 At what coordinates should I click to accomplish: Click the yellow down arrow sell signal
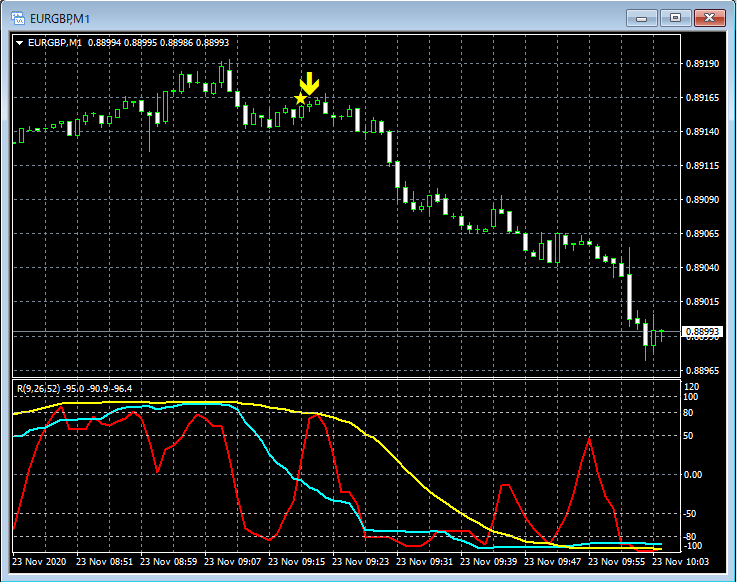(310, 82)
